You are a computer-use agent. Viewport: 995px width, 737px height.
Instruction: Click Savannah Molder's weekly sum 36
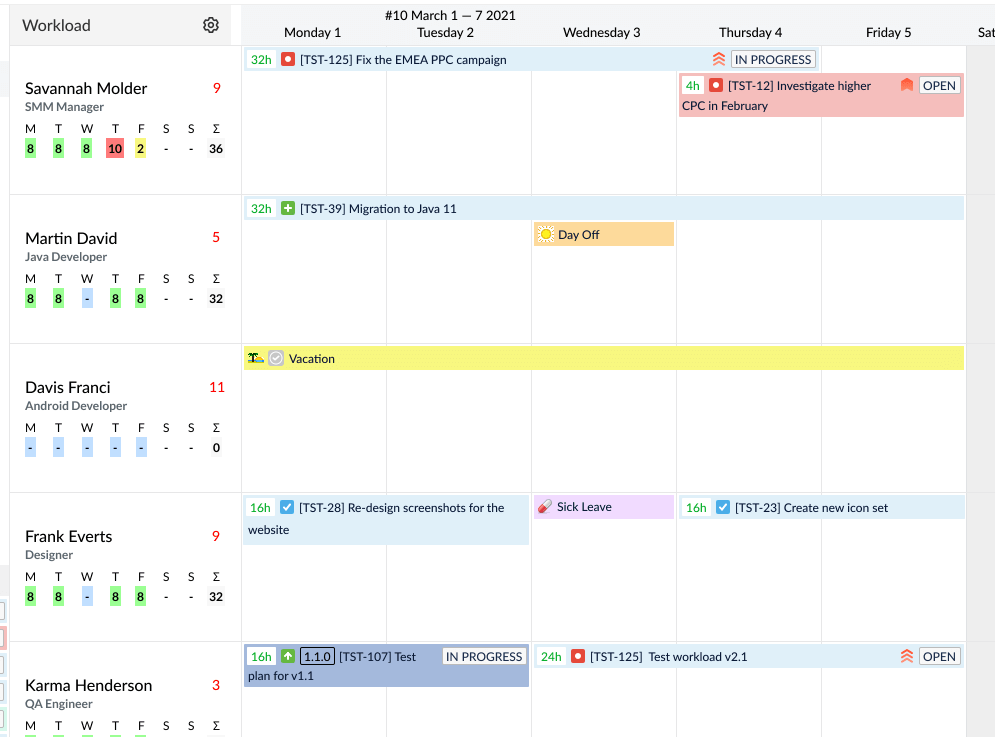216,149
